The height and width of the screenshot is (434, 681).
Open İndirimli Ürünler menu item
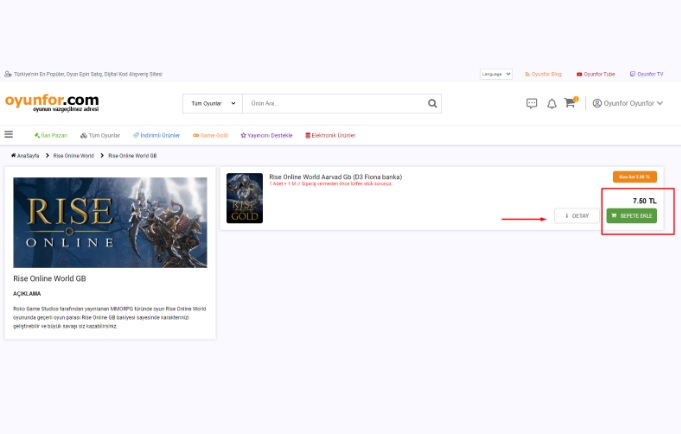[156, 135]
